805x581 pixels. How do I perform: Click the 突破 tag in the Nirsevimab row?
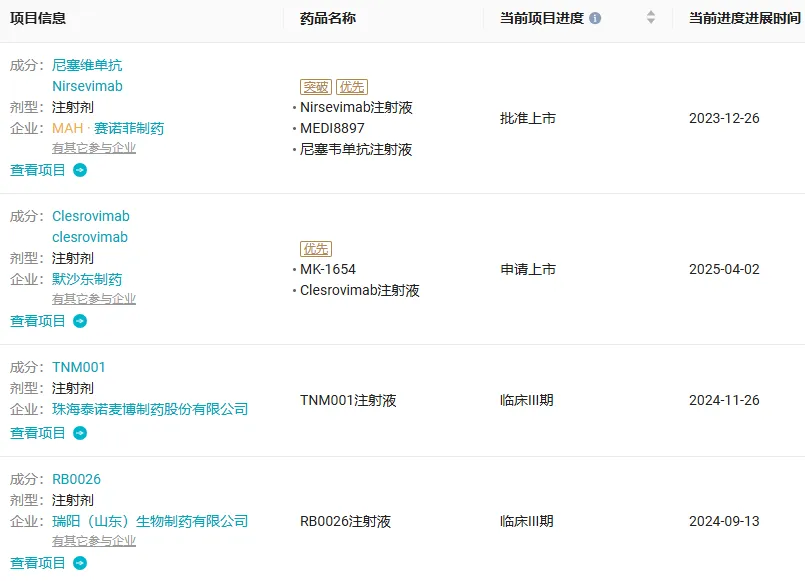316,87
